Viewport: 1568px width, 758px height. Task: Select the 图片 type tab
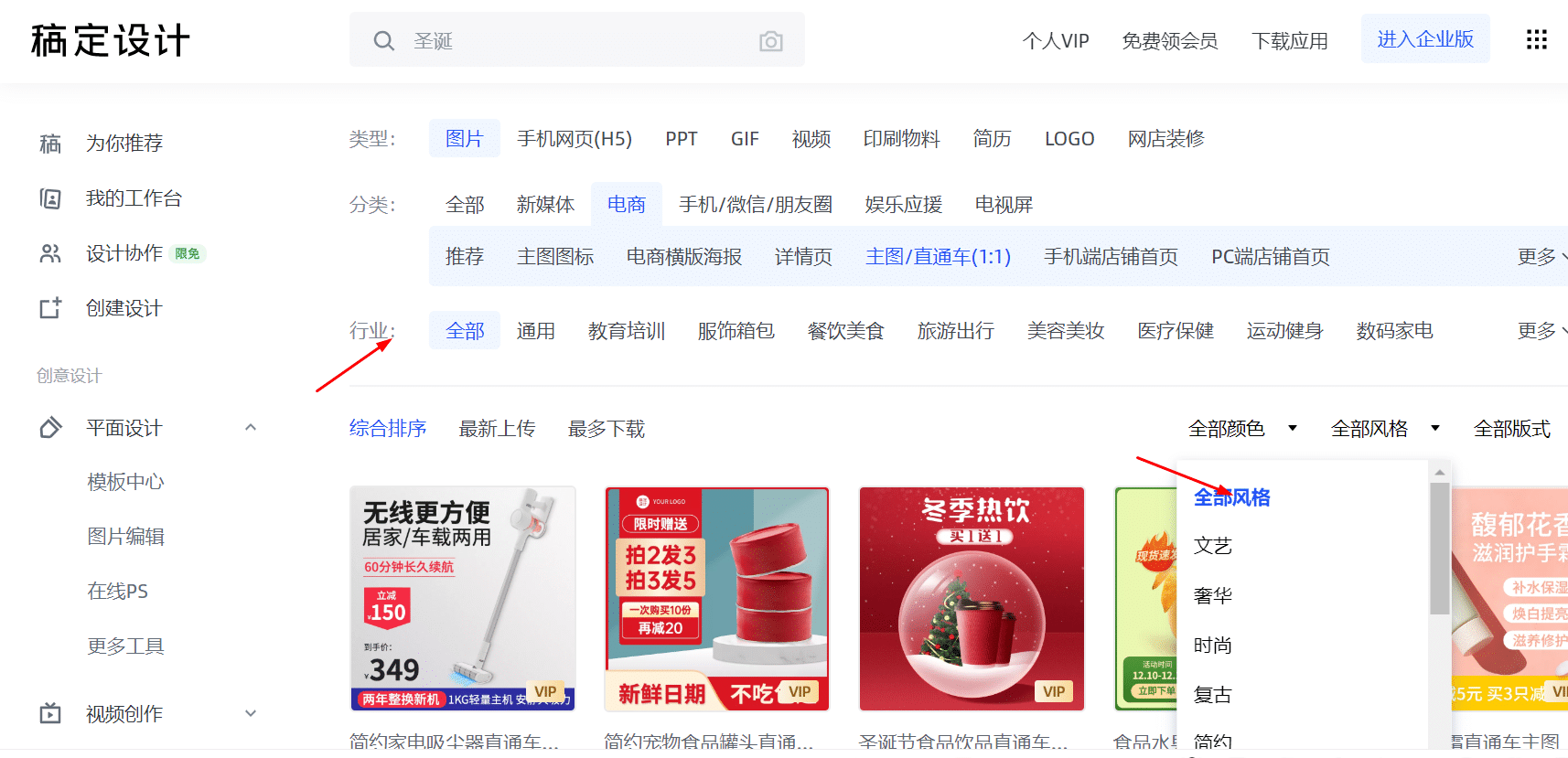tap(465, 139)
